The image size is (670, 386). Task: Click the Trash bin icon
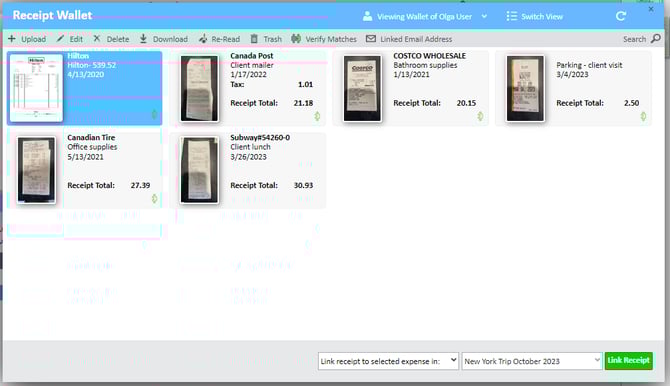click(x=254, y=39)
